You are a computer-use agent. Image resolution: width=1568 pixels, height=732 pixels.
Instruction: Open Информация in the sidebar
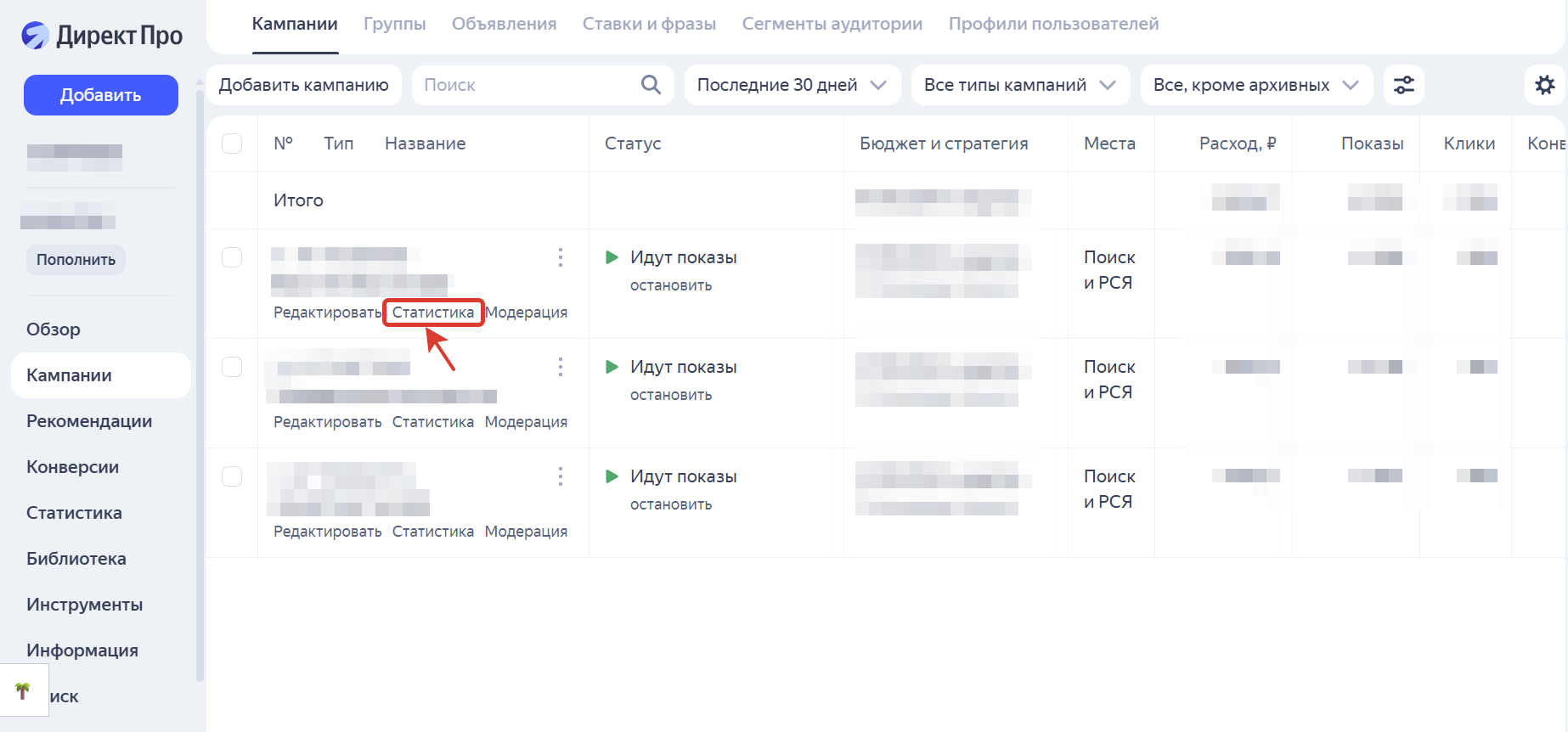tap(82, 650)
